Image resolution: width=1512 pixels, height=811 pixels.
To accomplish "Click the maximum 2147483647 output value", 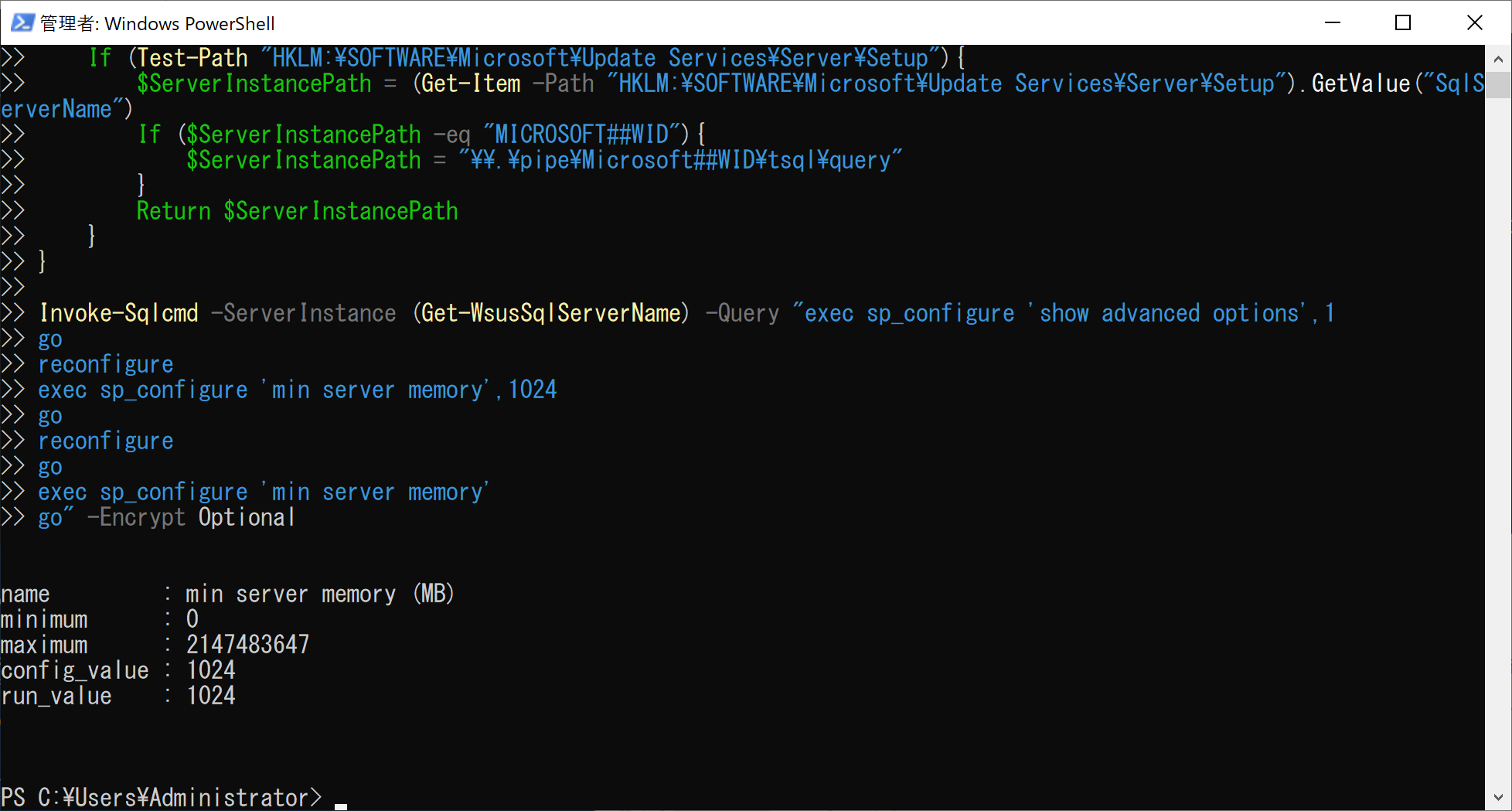I will pyautogui.click(x=247, y=644).
